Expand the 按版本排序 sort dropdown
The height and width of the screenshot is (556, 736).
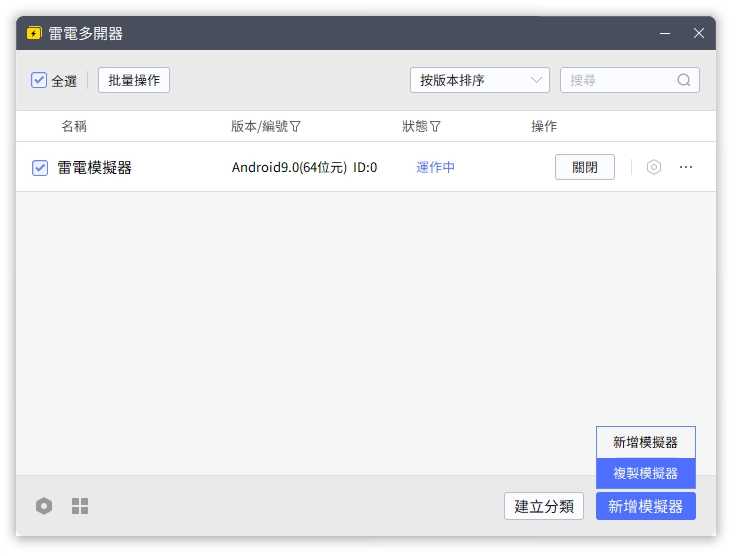[x=480, y=80]
